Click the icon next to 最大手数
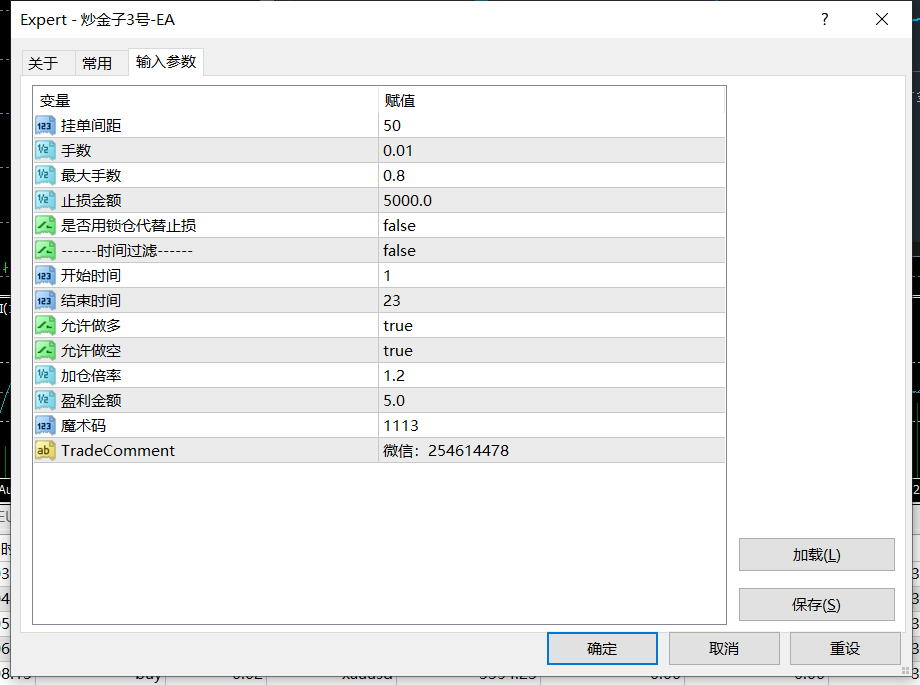The image size is (920, 685). (x=45, y=176)
